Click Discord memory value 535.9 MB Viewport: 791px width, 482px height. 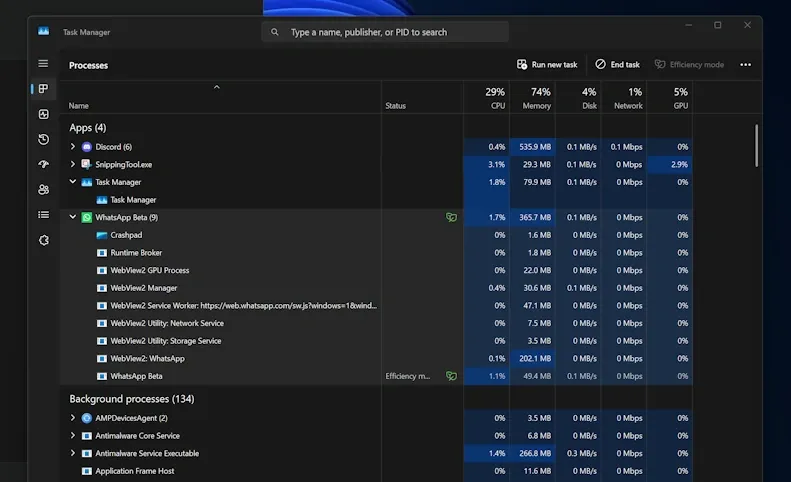point(535,147)
